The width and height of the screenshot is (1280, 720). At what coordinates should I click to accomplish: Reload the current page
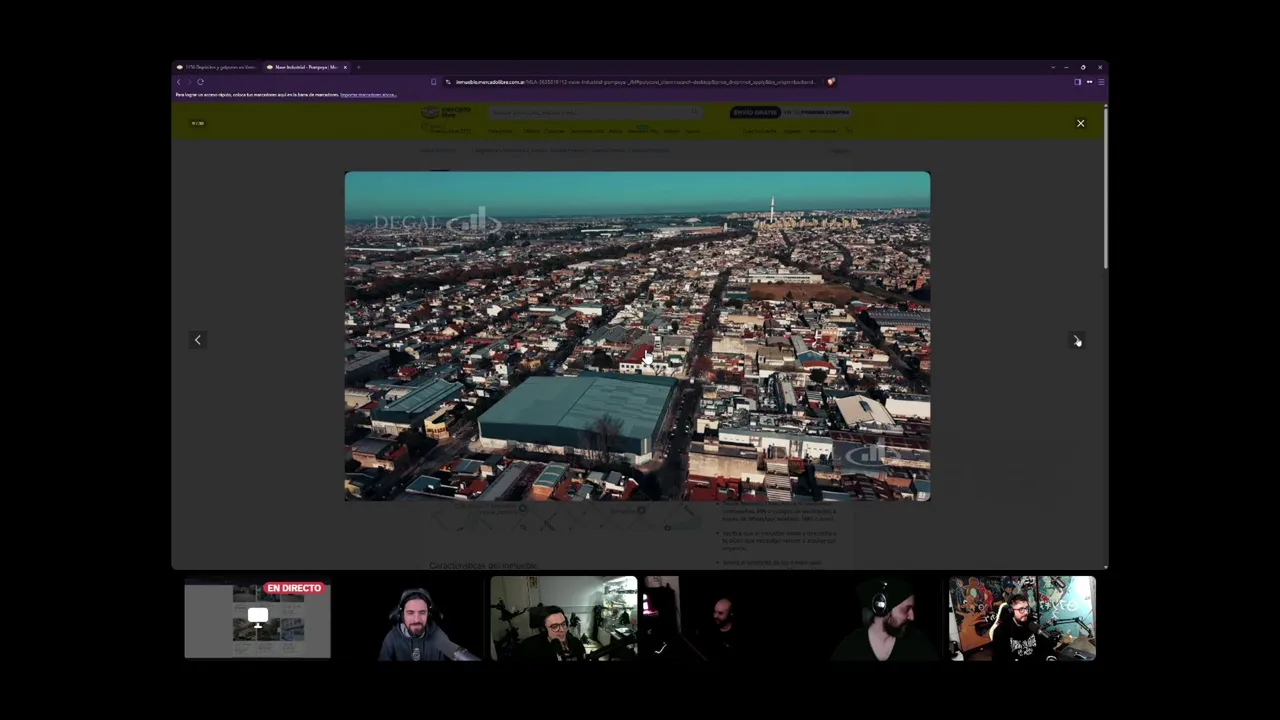pos(200,82)
